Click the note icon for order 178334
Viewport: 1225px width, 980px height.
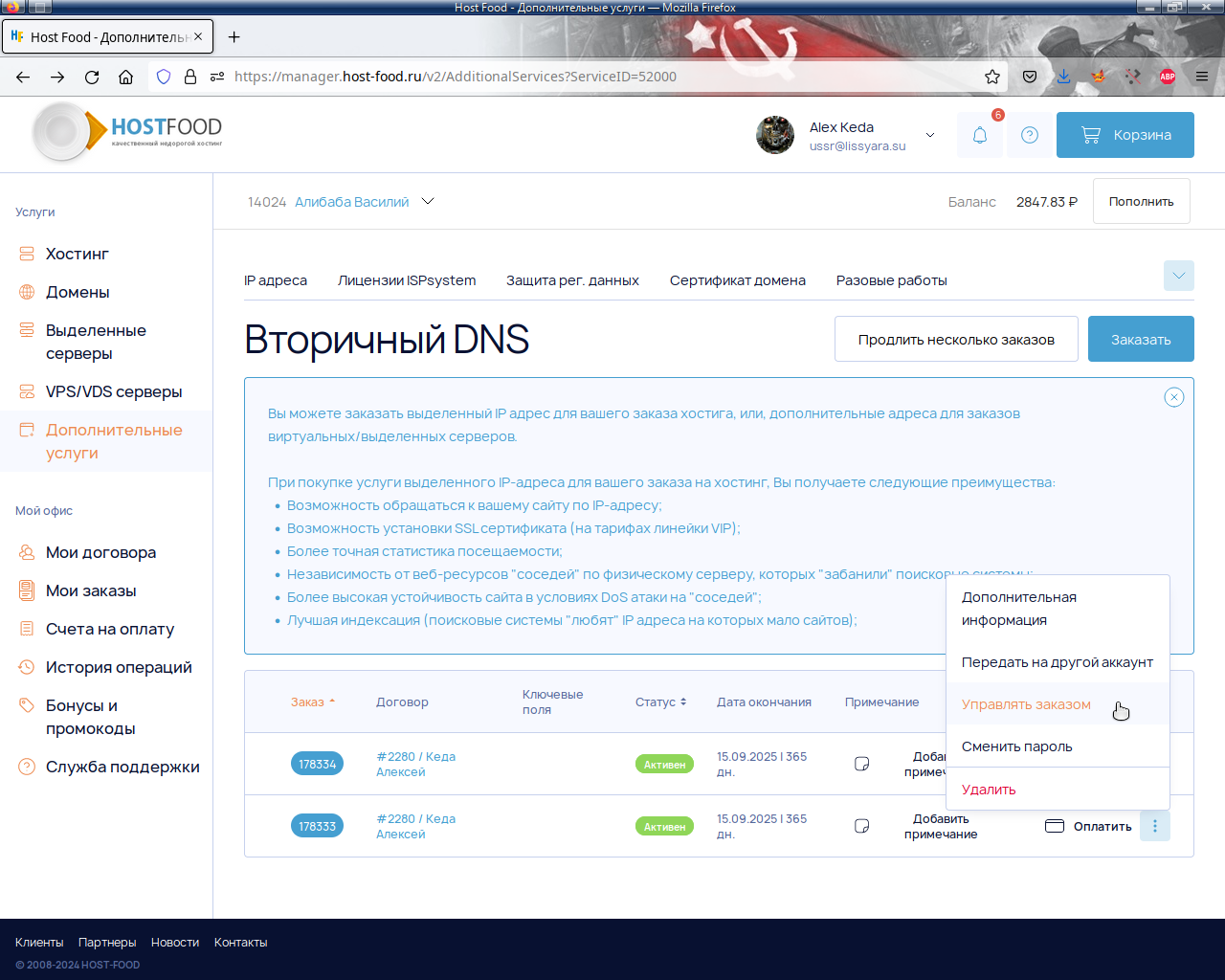pos(861,764)
